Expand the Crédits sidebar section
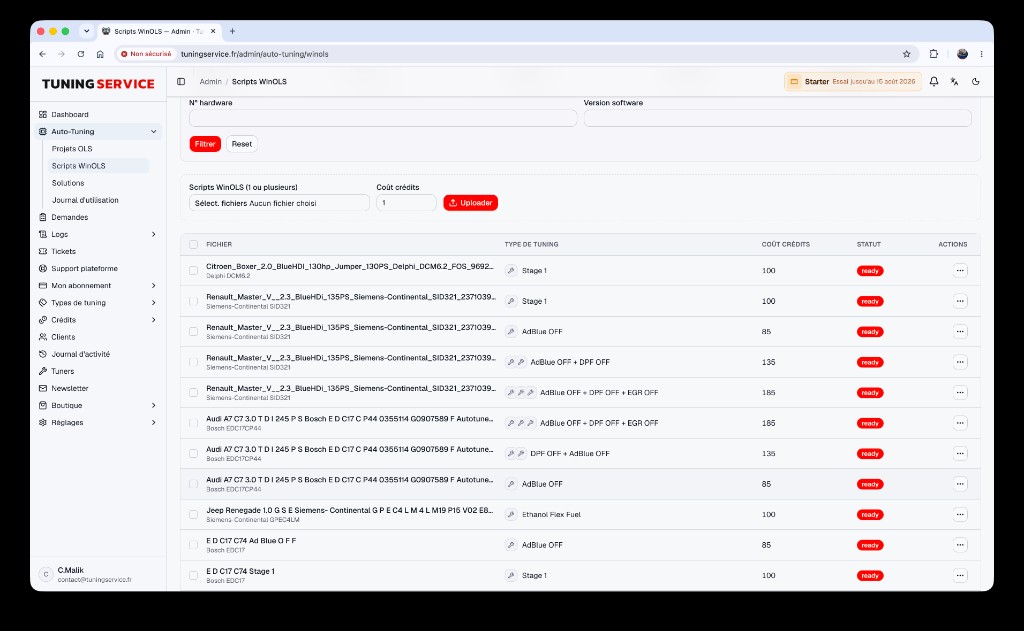This screenshot has height=631, width=1024. coord(153,319)
